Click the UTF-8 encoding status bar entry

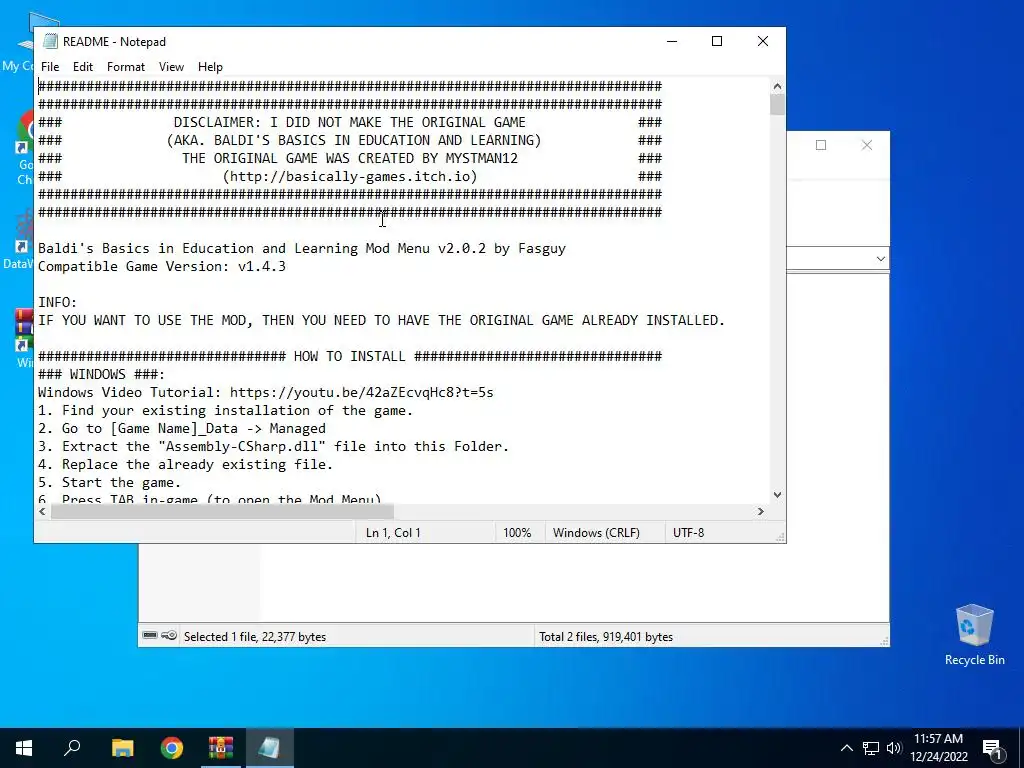[x=688, y=533]
